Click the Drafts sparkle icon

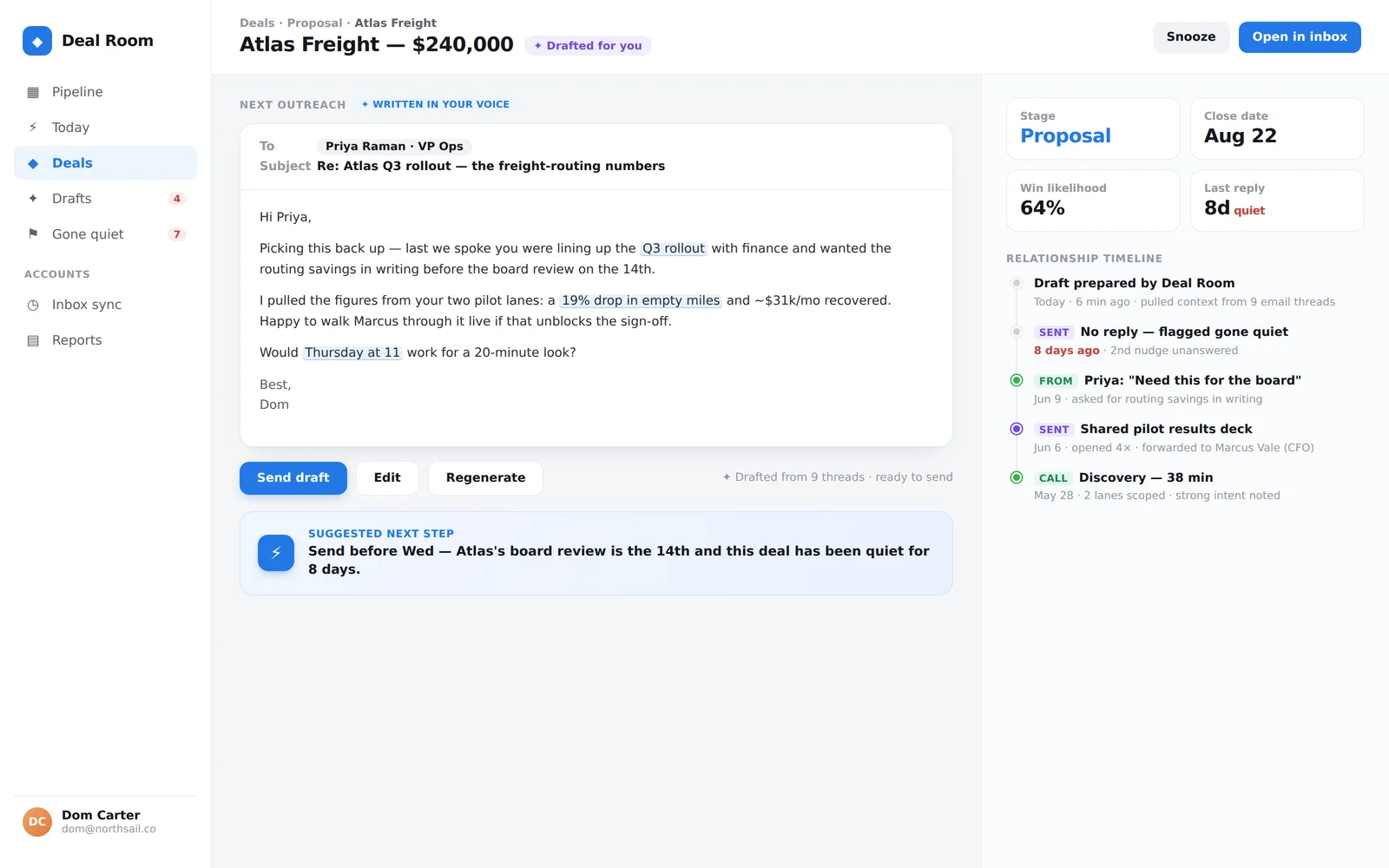[x=33, y=199]
